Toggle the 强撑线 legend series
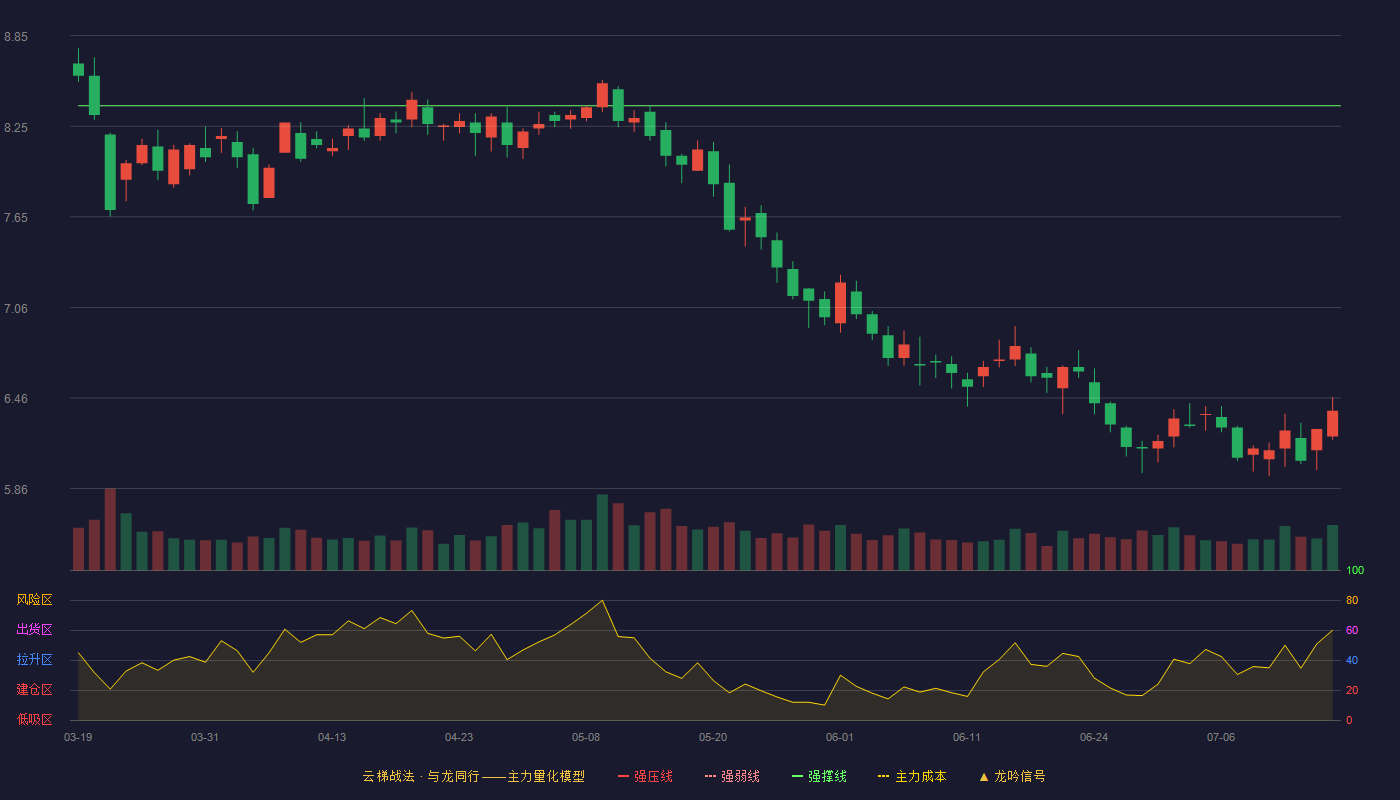 point(819,776)
